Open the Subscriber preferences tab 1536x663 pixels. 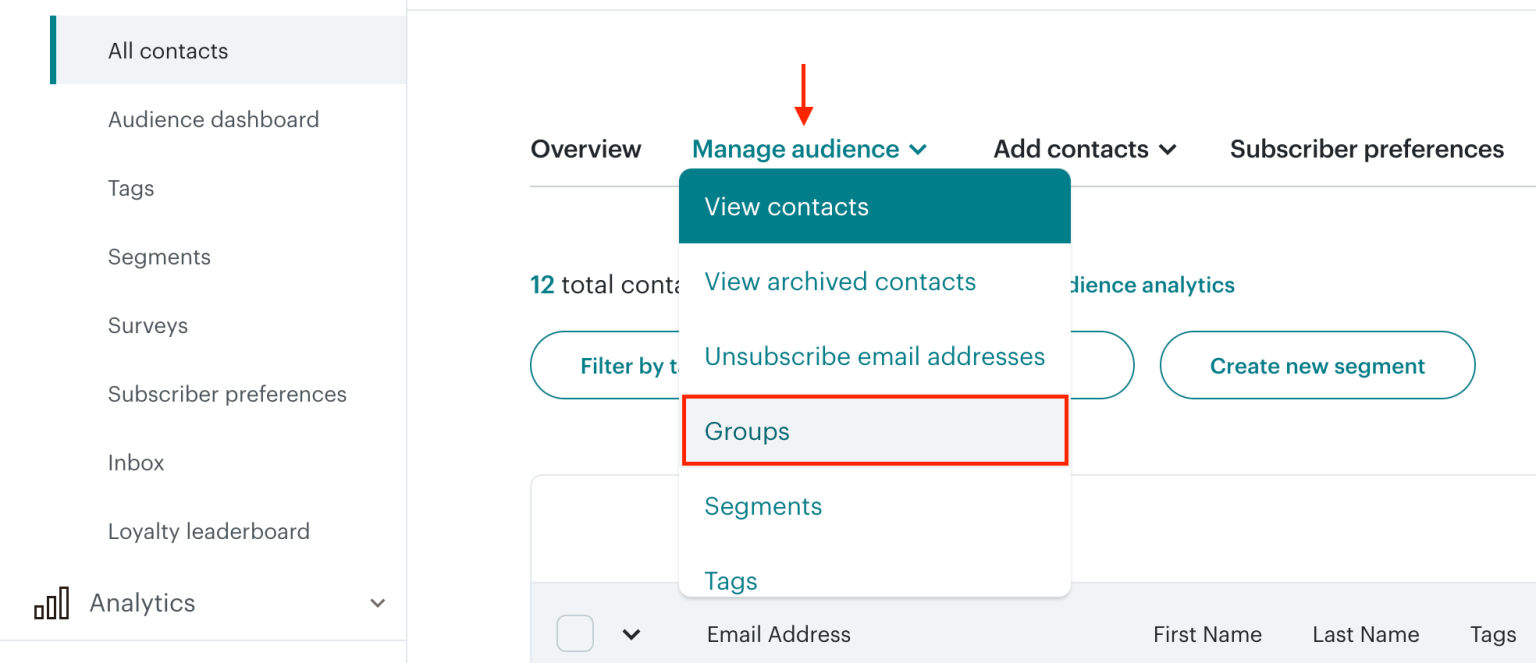1366,148
